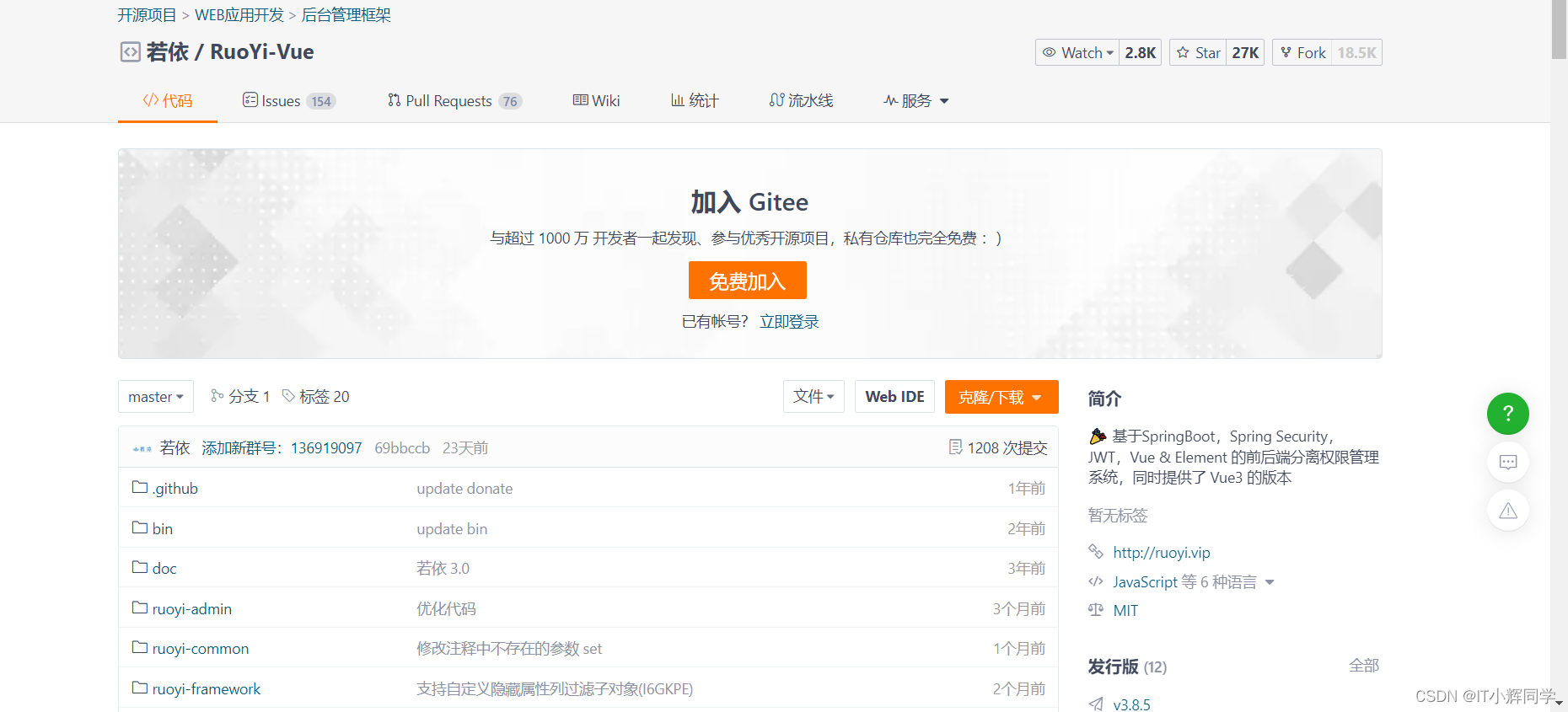Click the code repository icon beside 若依
The height and width of the screenshot is (712, 1568).
point(130,52)
